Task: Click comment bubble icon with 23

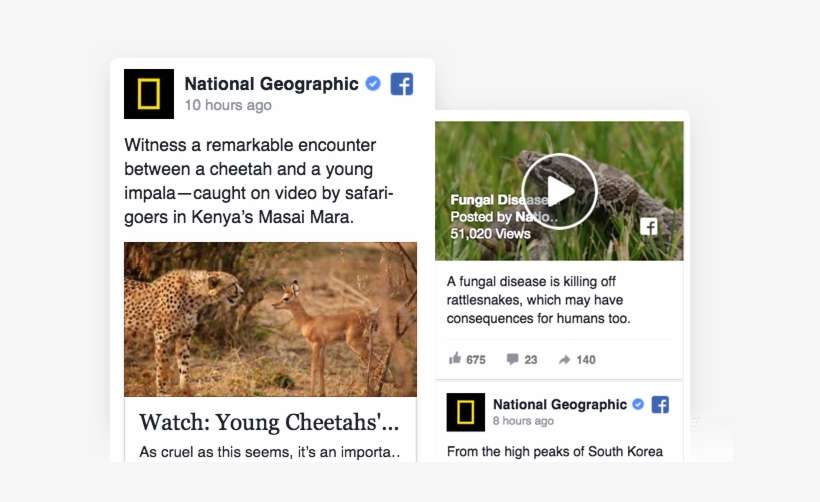Action: pos(512,359)
